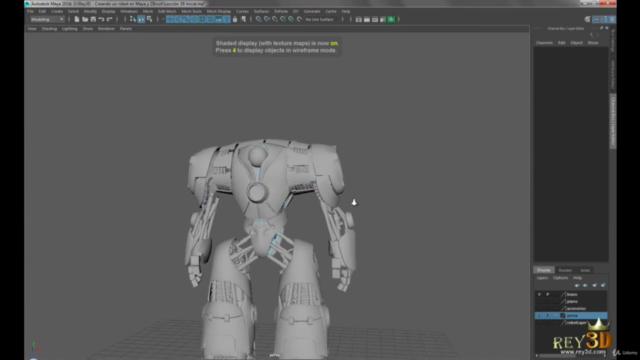Click the sidebar toggle icon left of blue buttons
Image resolution: width=640 pixels, height=360 pixels.
click(x=587, y=19)
